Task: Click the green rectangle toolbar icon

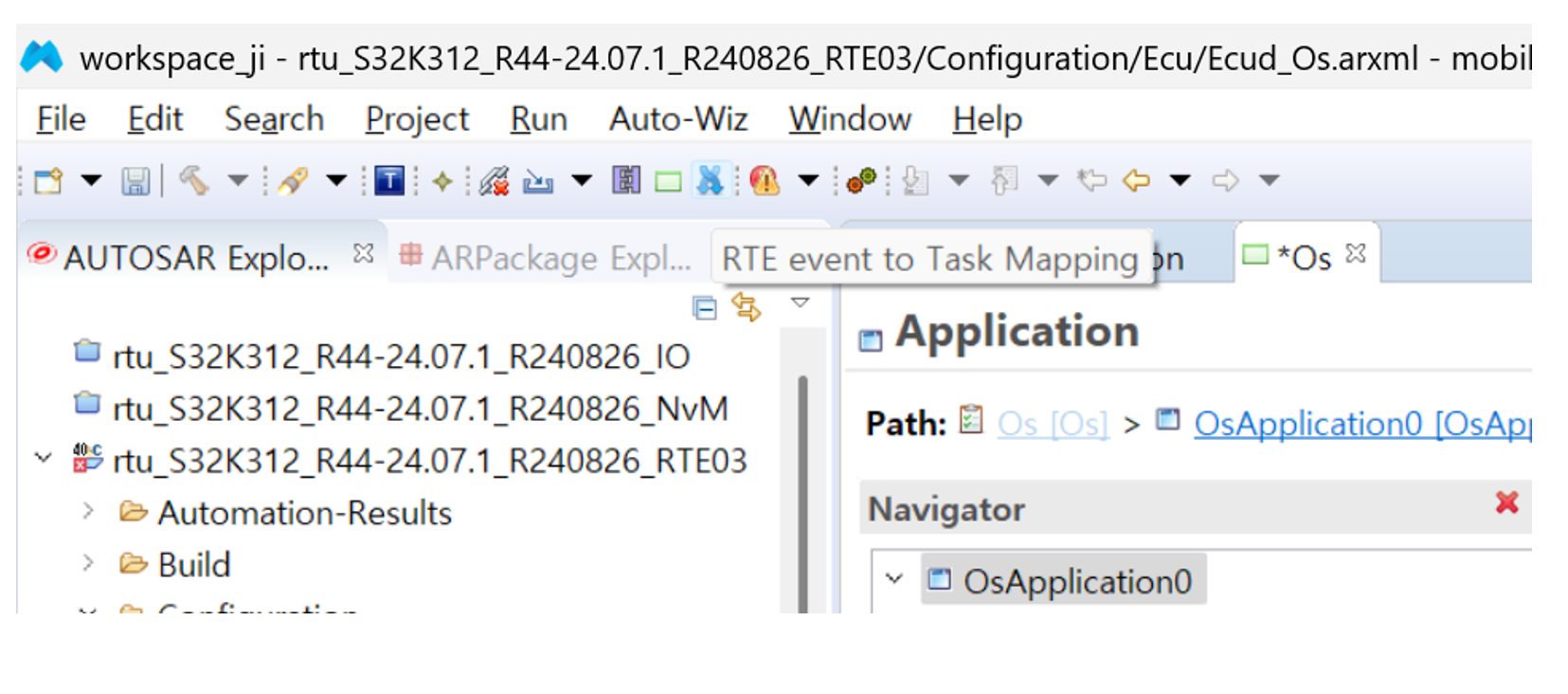Action: pyautogui.click(x=668, y=181)
